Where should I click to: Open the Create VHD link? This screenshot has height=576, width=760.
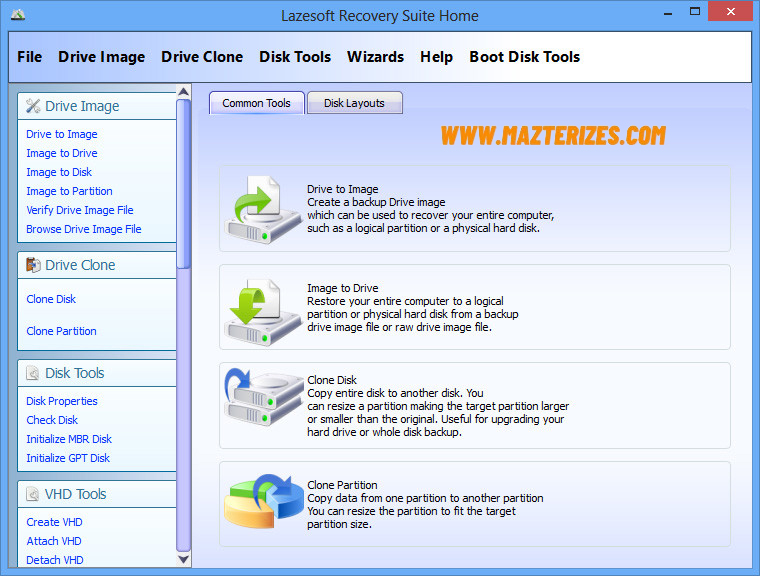pos(54,522)
